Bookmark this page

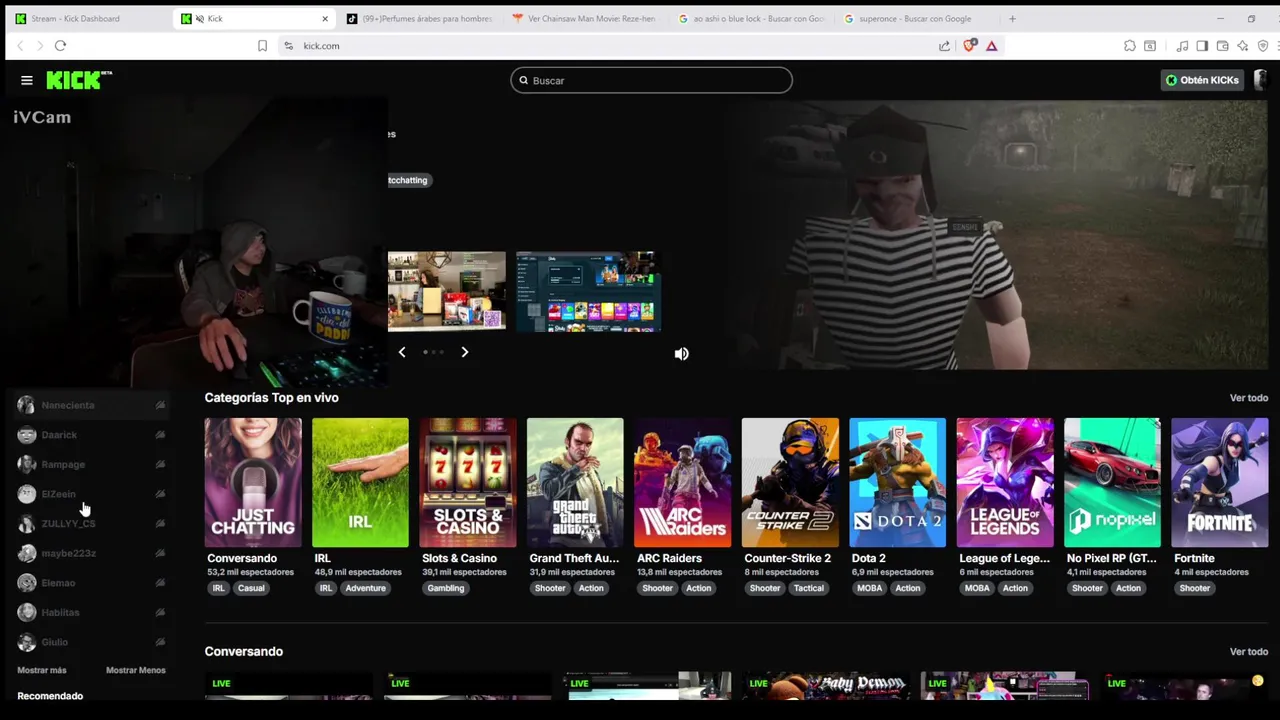coord(262,46)
